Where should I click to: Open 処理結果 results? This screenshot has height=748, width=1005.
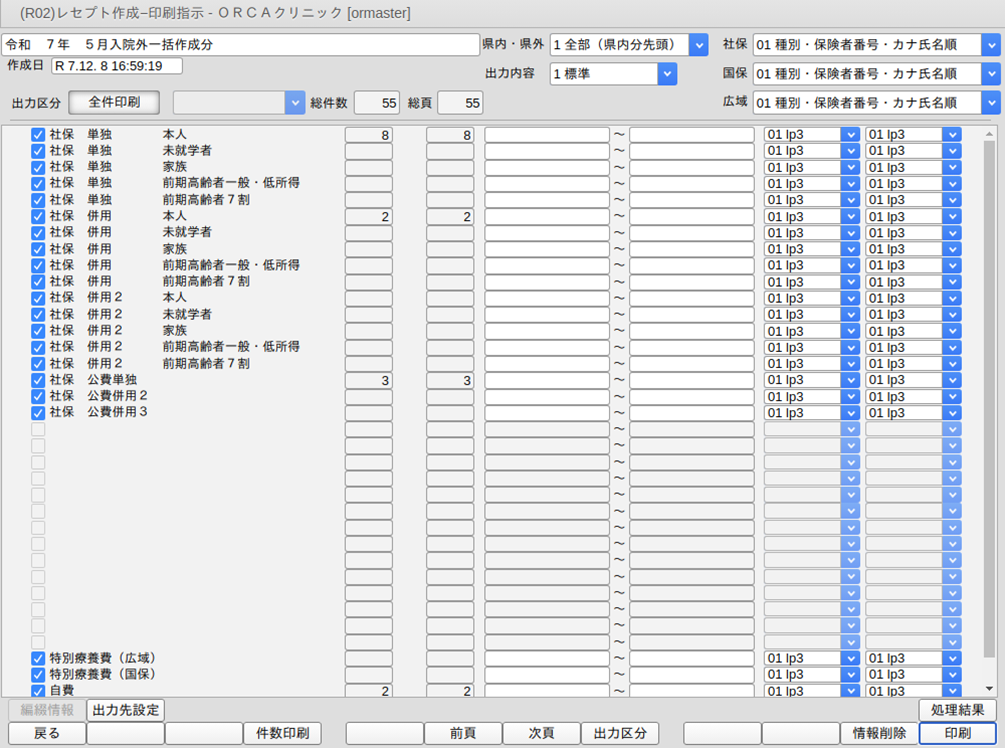click(957, 709)
